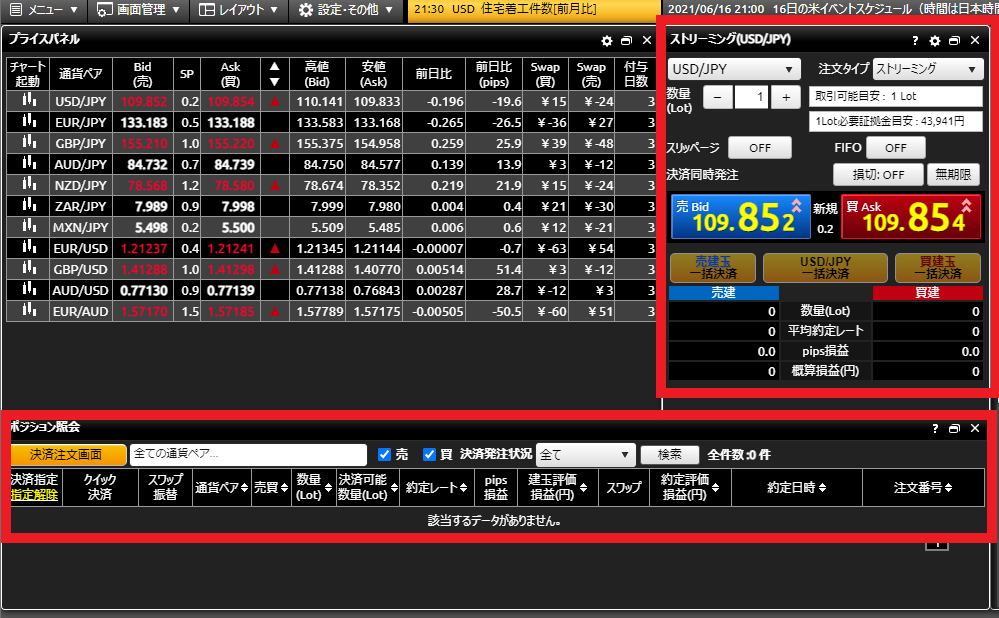Click help question mark in Streaming panel
Screen dimensions: 999x618
(x=915, y=41)
